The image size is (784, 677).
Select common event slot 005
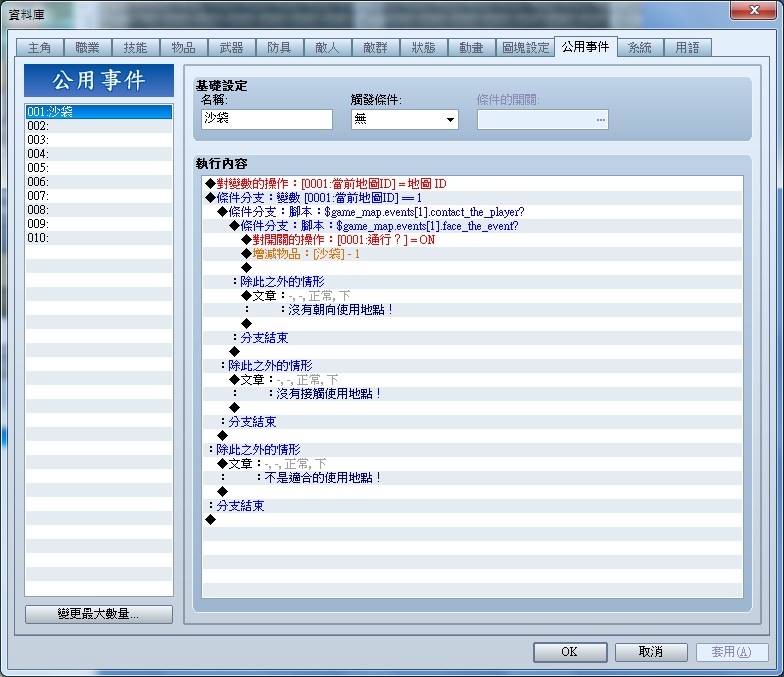coord(98,168)
